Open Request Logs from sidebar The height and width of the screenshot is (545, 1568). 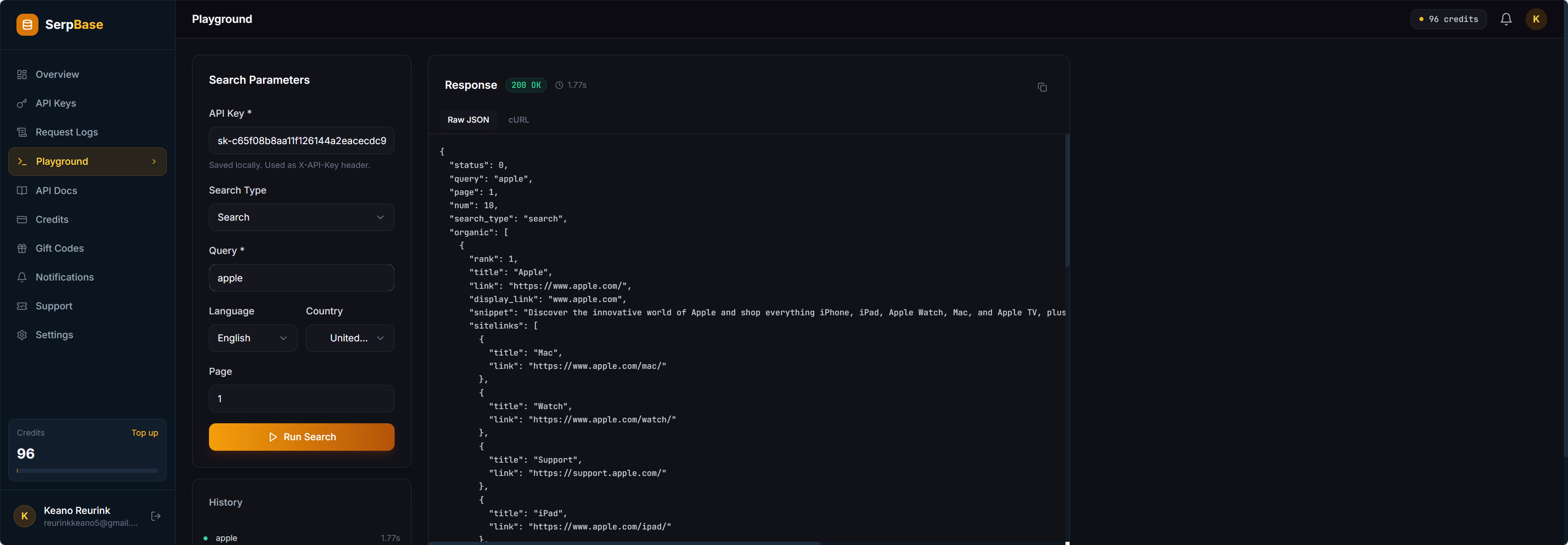point(66,131)
